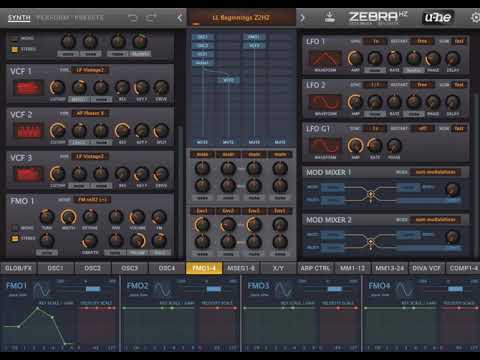Toggle fourth MUTE button in routing grid

[280, 142]
